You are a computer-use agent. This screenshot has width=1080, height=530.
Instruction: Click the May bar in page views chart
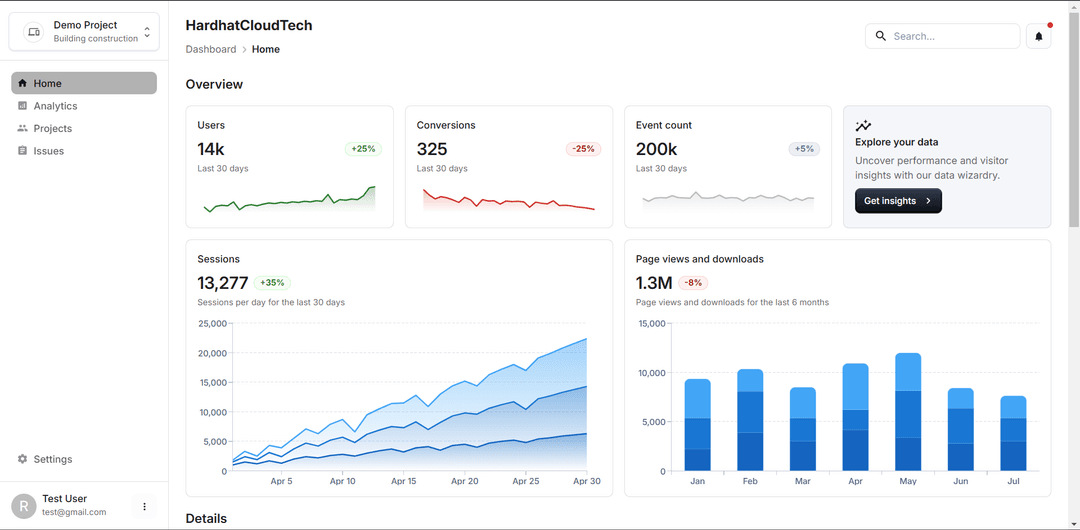click(908, 412)
